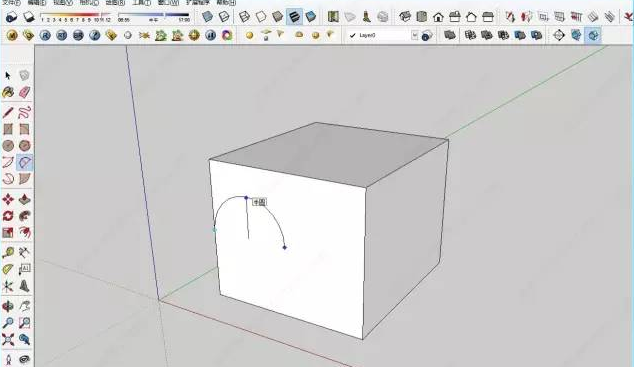
Task: Select the Rotate tool
Action: point(8,216)
